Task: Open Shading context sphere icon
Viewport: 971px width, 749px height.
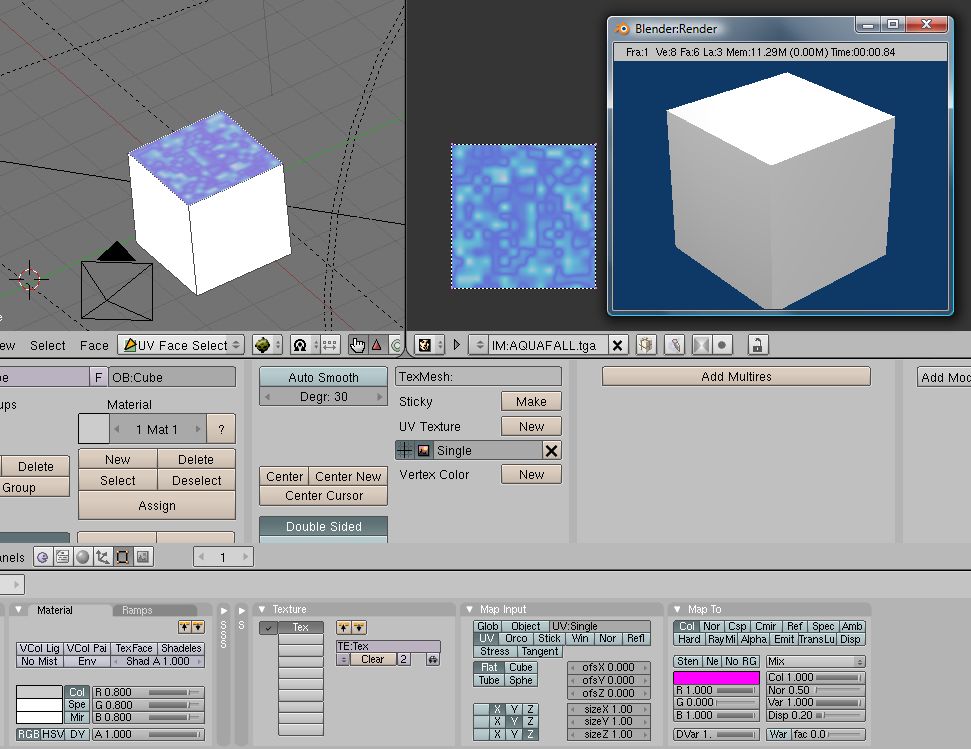Action: (x=82, y=557)
